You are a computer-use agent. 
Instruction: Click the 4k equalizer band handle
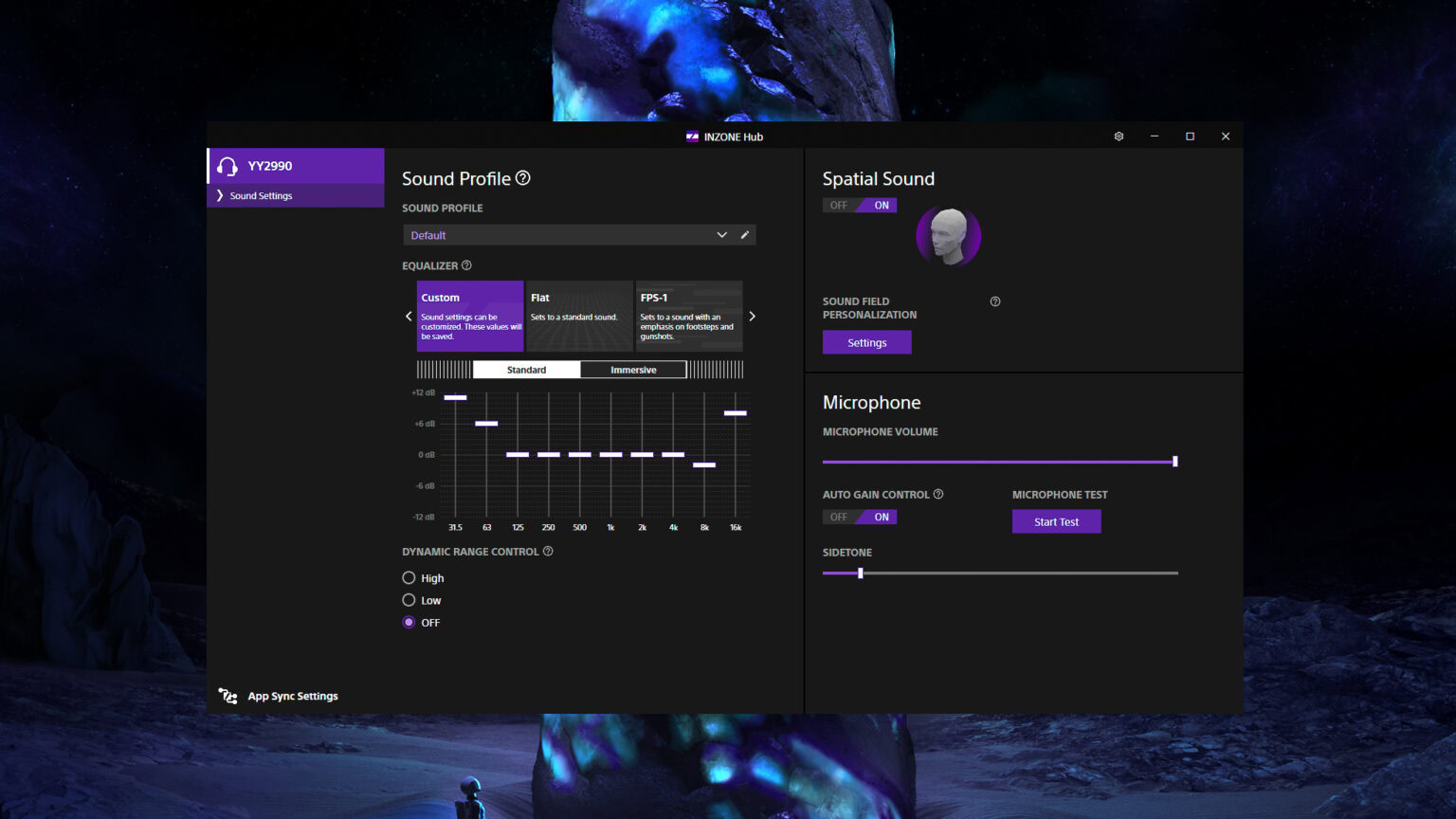(673, 455)
